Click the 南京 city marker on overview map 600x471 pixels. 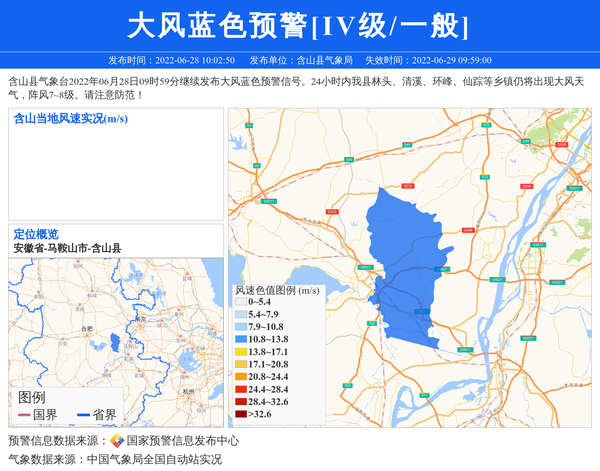coord(141,319)
